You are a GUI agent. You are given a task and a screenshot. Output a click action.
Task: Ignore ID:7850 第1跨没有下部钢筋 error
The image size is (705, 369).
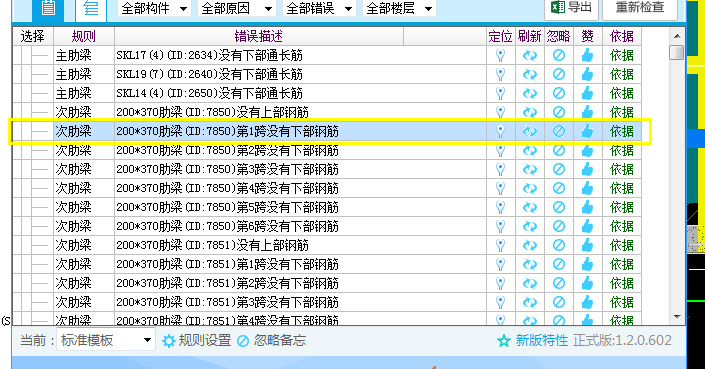559,131
